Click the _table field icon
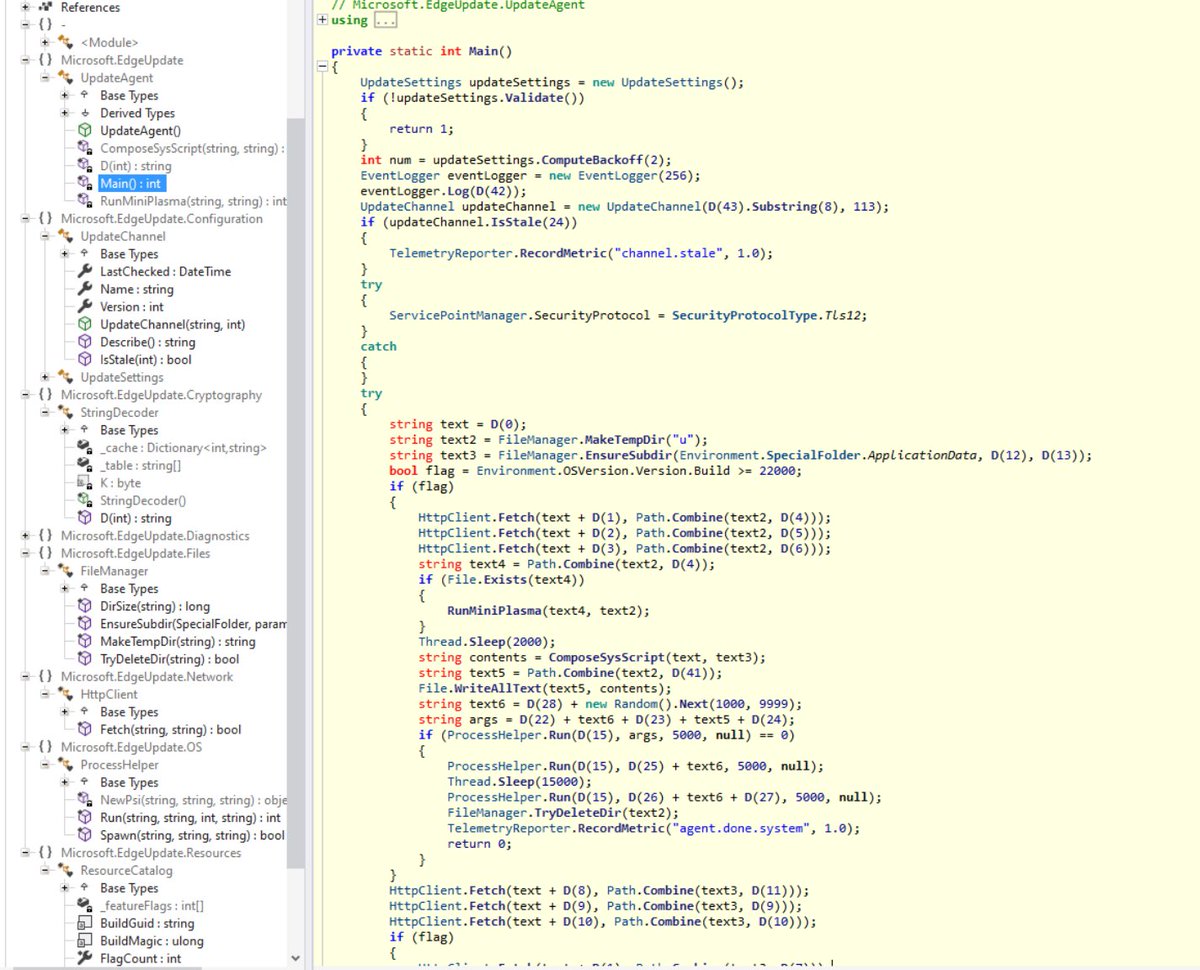The image size is (1200, 970). [x=86, y=465]
